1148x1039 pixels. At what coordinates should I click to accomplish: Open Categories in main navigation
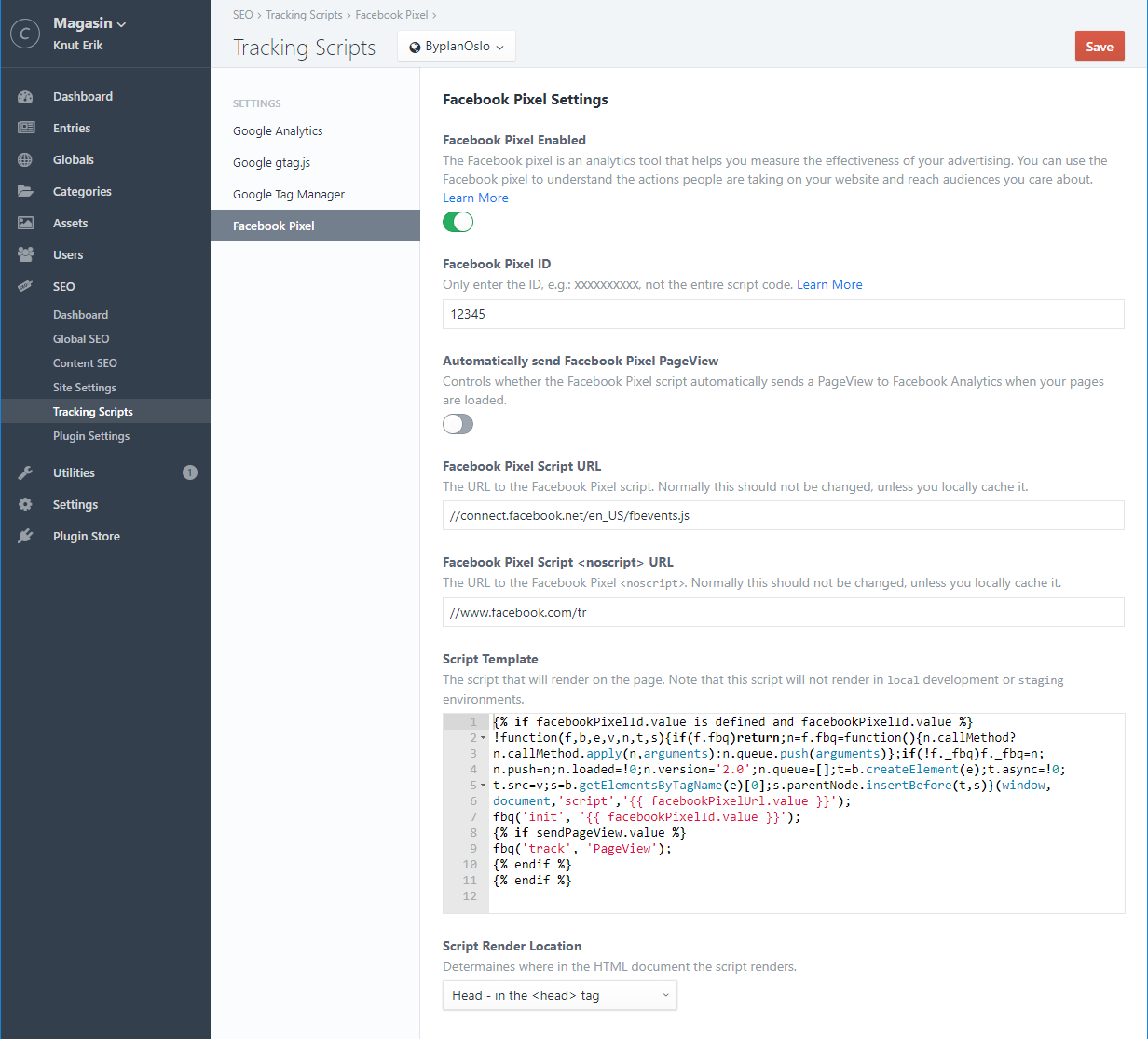coord(105,191)
